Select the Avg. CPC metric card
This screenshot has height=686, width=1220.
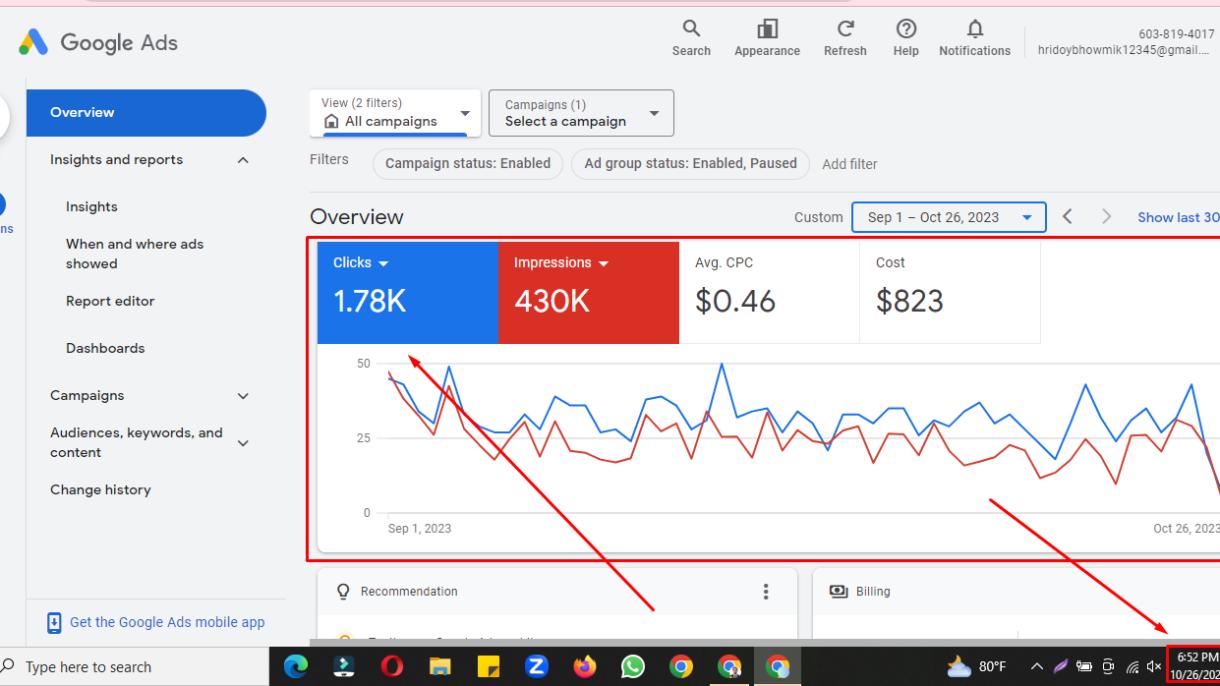point(769,292)
